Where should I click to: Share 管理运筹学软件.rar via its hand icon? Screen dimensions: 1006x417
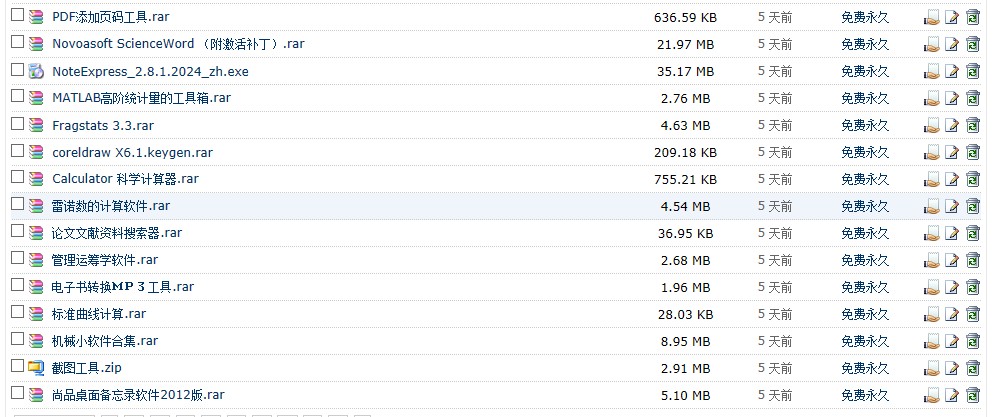[932, 261]
